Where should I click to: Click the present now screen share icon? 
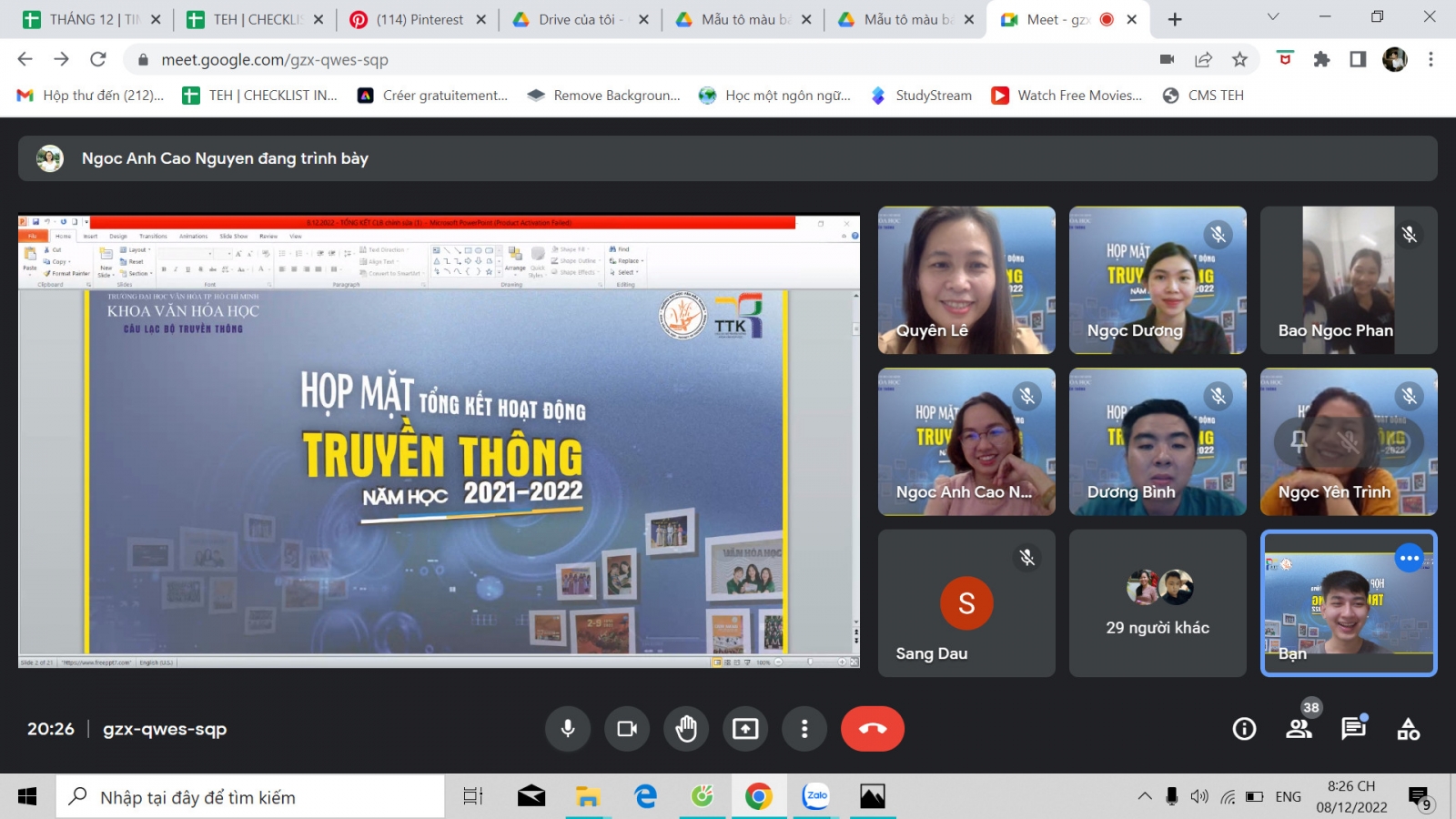click(745, 729)
